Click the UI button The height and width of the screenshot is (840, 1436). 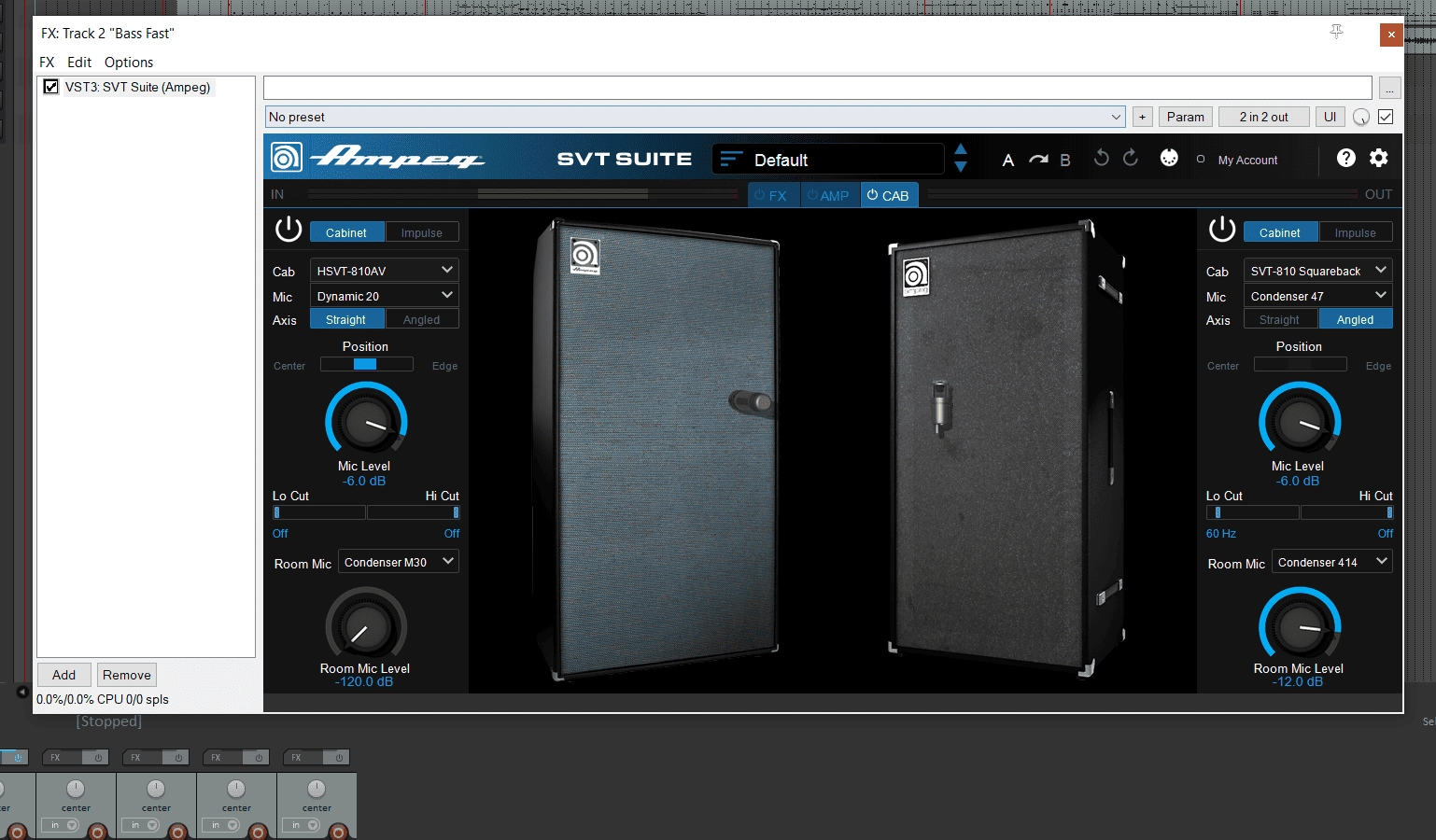click(1330, 117)
